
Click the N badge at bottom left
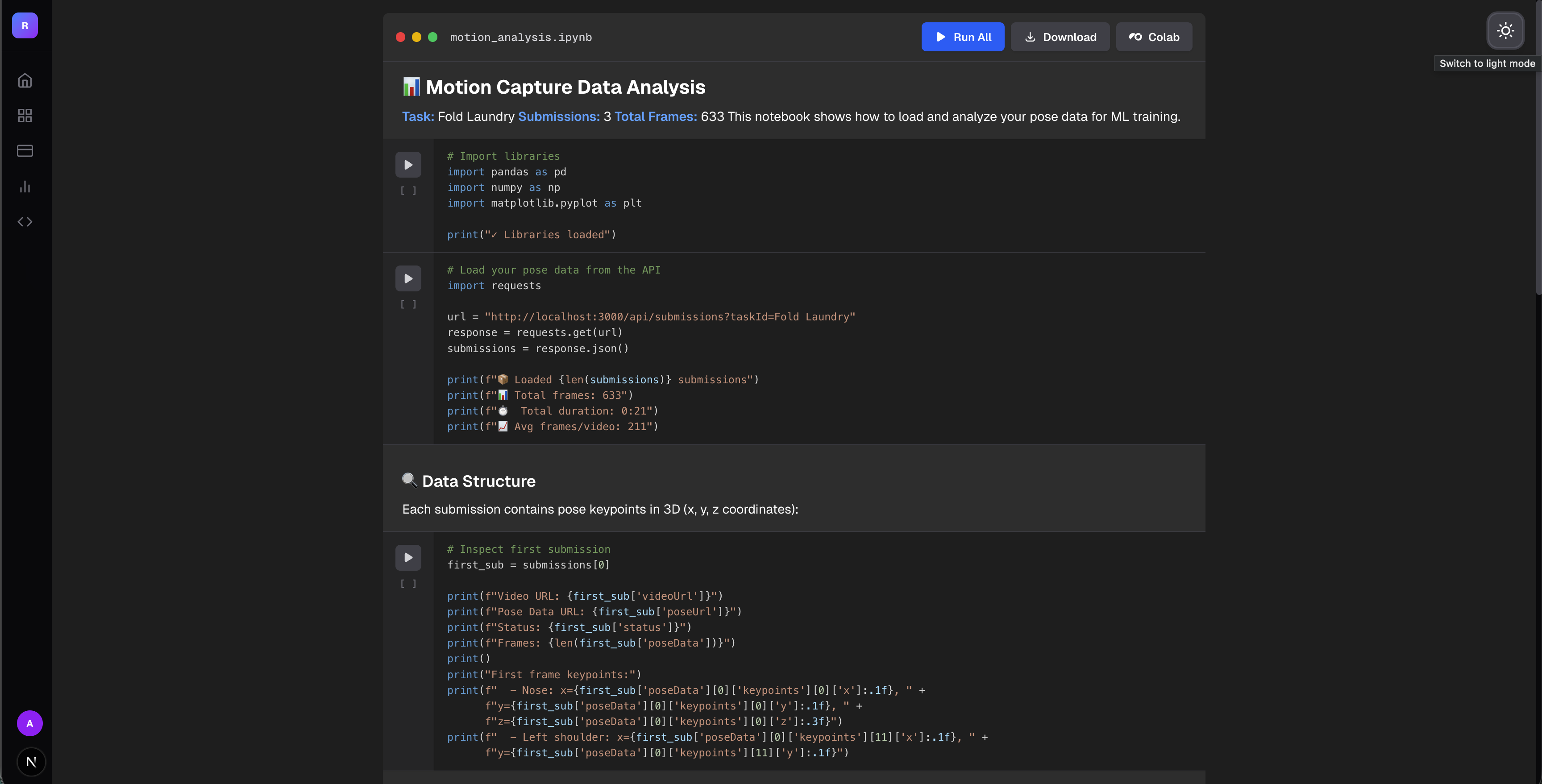pyautogui.click(x=31, y=761)
